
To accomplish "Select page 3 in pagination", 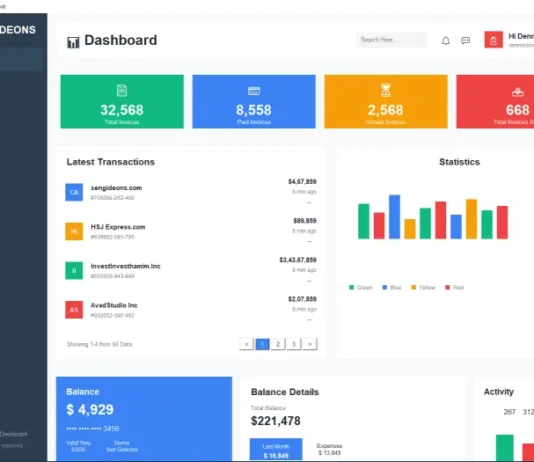I will pyautogui.click(x=294, y=344).
